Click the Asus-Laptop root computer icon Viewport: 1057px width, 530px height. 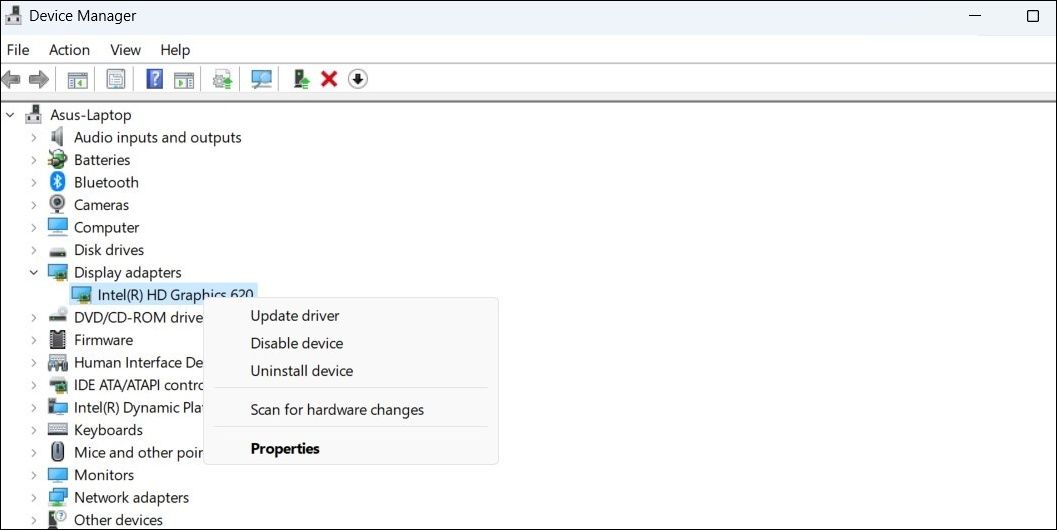[x=34, y=115]
